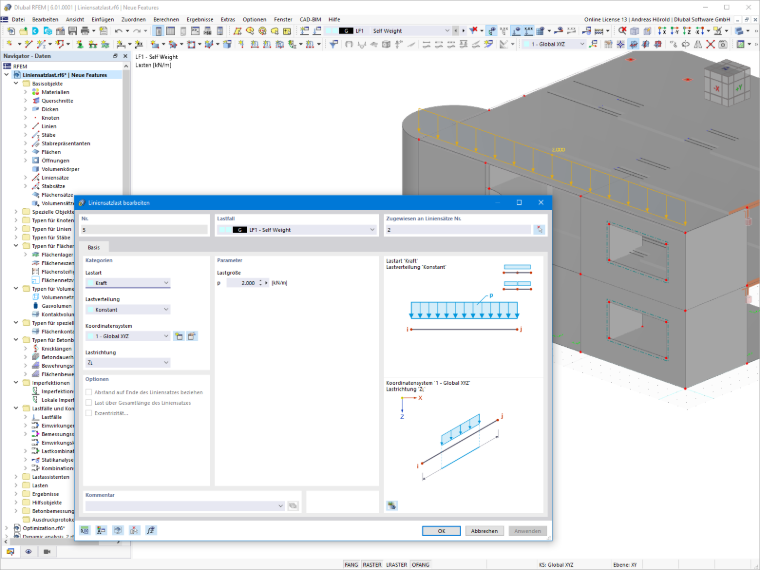This screenshot has width=760, height=570.
Task: Expand the Materialien tree node
Action: (x=25, y=92)
